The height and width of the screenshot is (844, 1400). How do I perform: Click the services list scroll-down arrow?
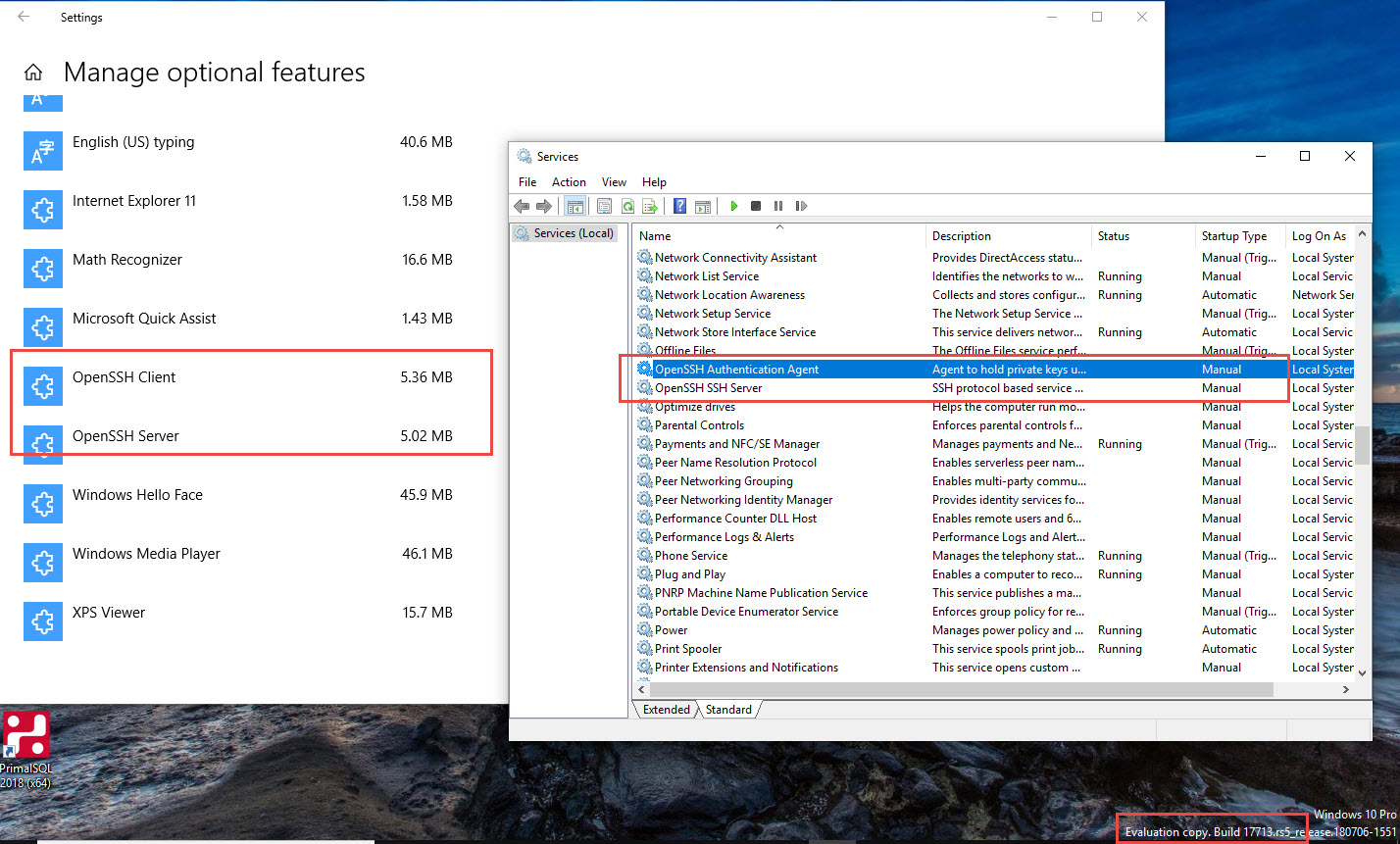(1361, 671)
